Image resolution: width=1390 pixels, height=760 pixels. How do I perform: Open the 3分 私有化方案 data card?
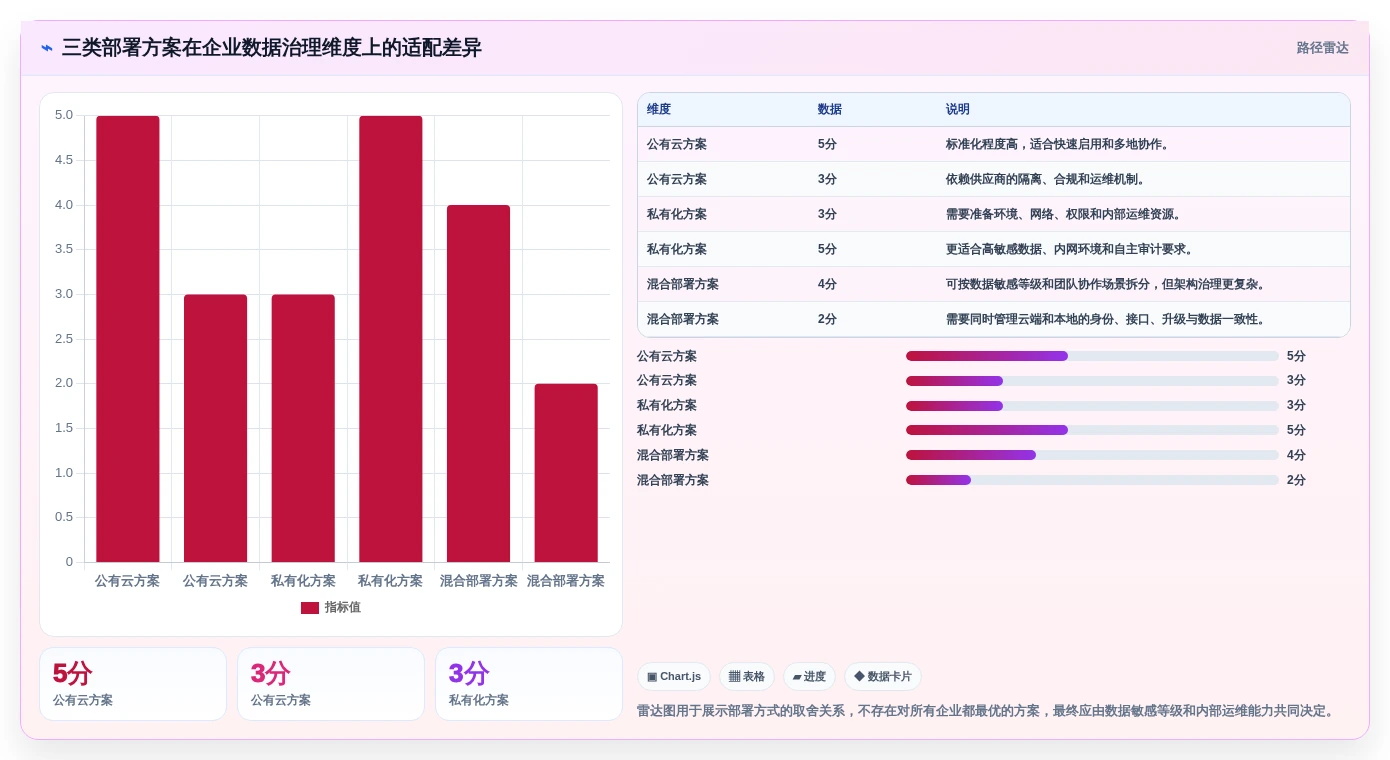pyautogui.click(x=529, y=684)
